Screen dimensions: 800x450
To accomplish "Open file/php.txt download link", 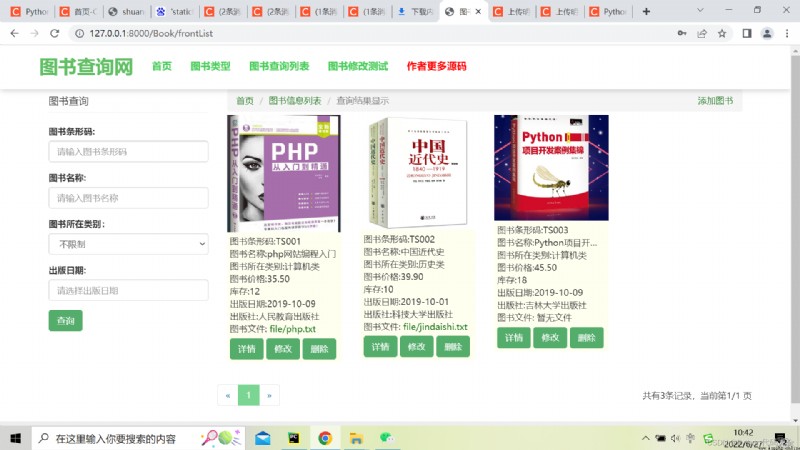I will (x=292, y=329).
